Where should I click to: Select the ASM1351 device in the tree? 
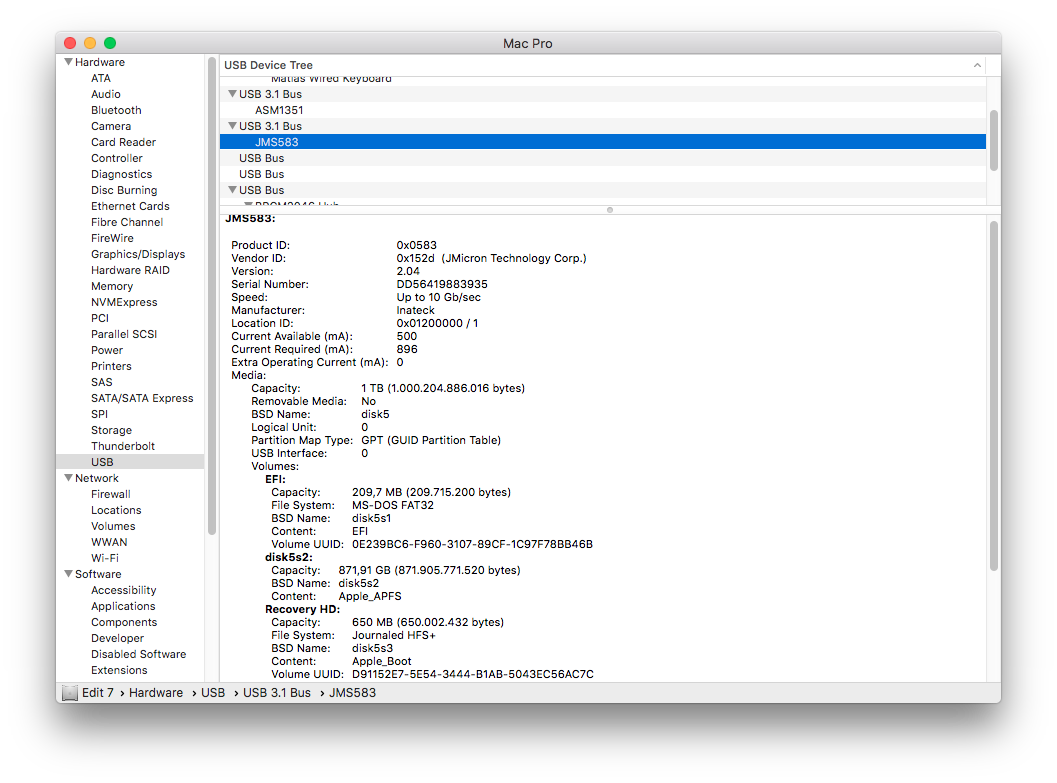tap(279, 110)
